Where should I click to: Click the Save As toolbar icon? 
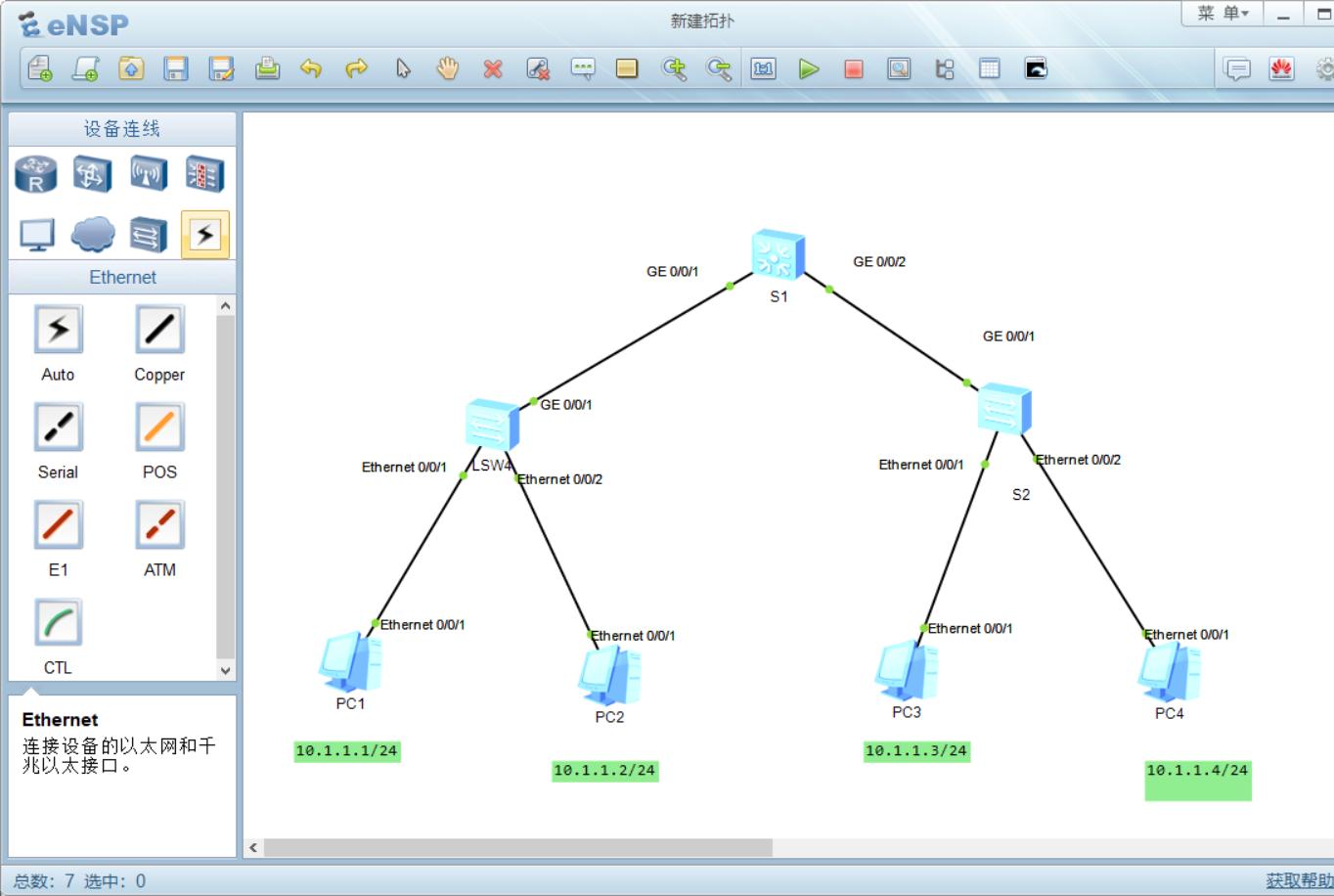(222, 68)
